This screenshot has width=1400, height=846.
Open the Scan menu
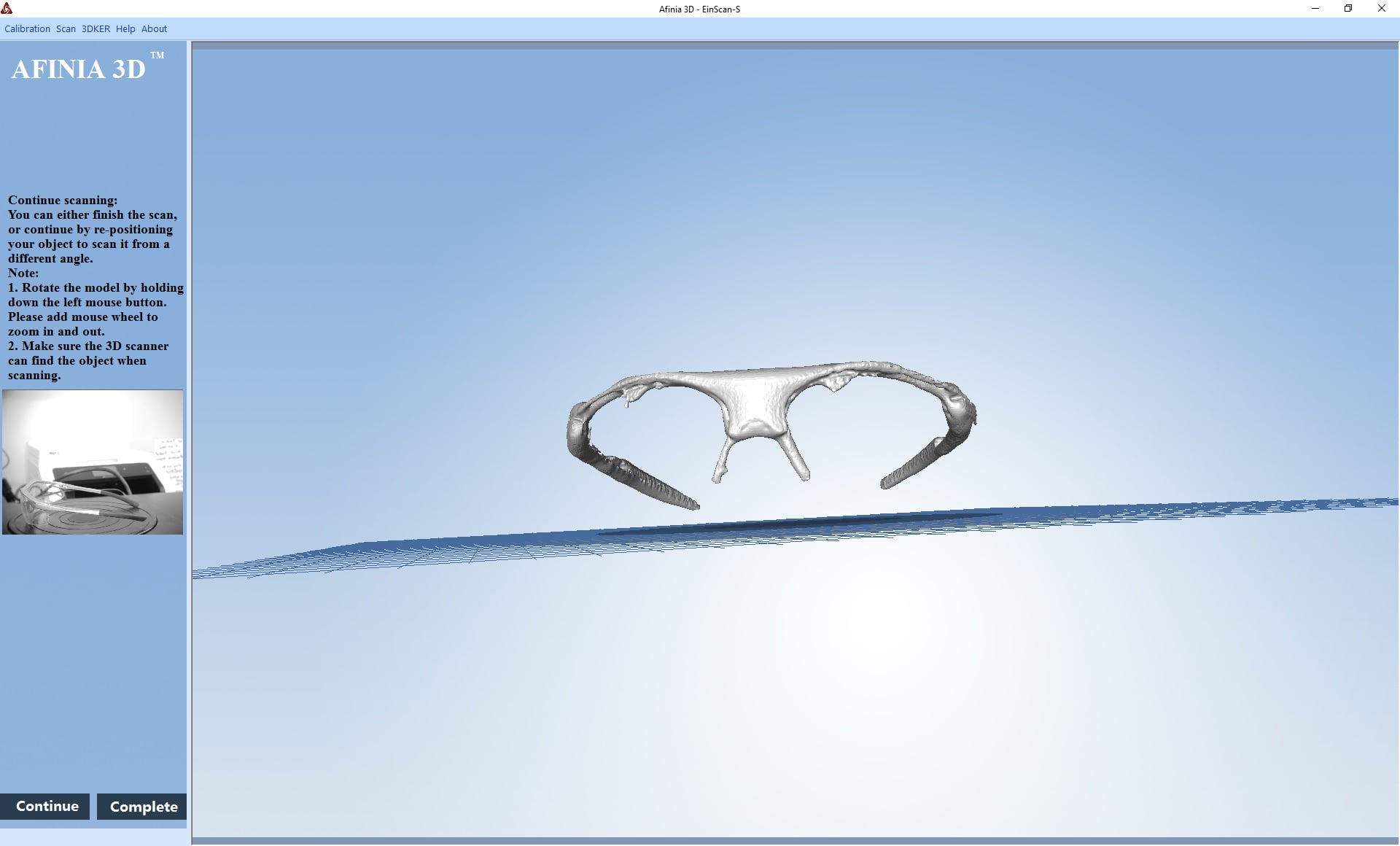pyautogui.click(x=66, y=29)
